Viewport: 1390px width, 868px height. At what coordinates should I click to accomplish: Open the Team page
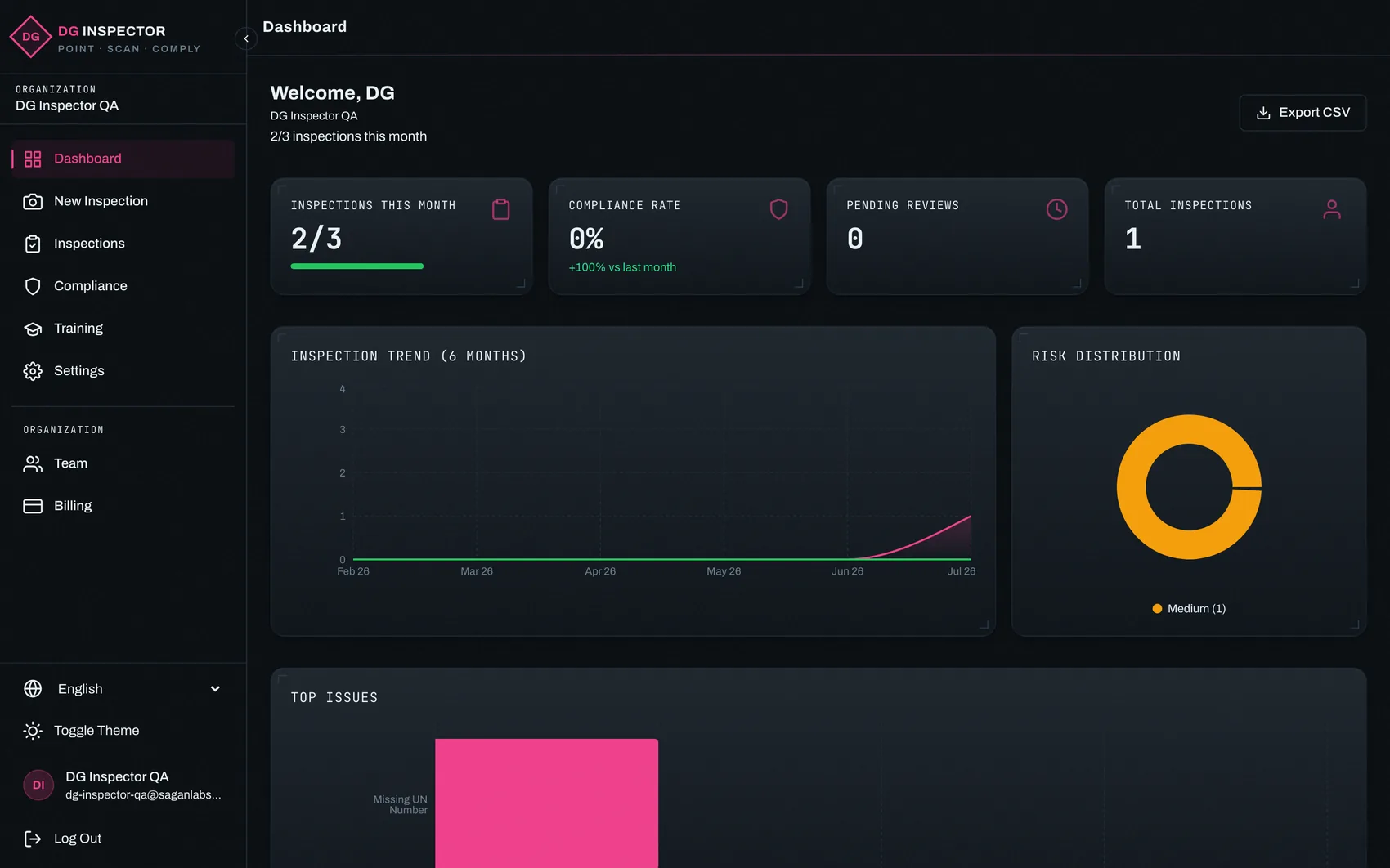(123, 463)
